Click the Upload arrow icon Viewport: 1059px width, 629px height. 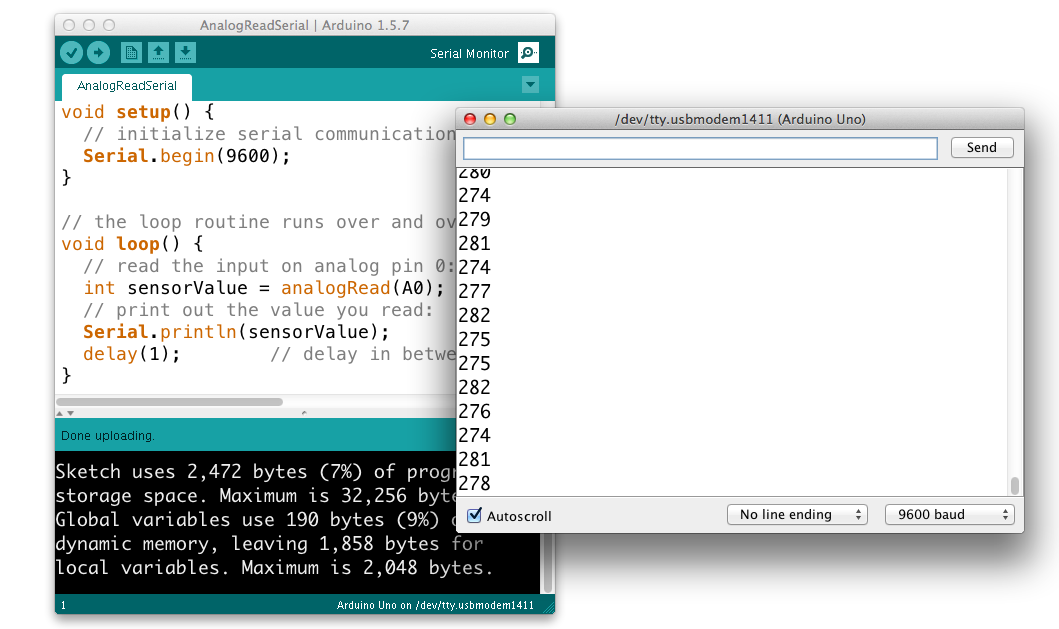click(98, 53)
